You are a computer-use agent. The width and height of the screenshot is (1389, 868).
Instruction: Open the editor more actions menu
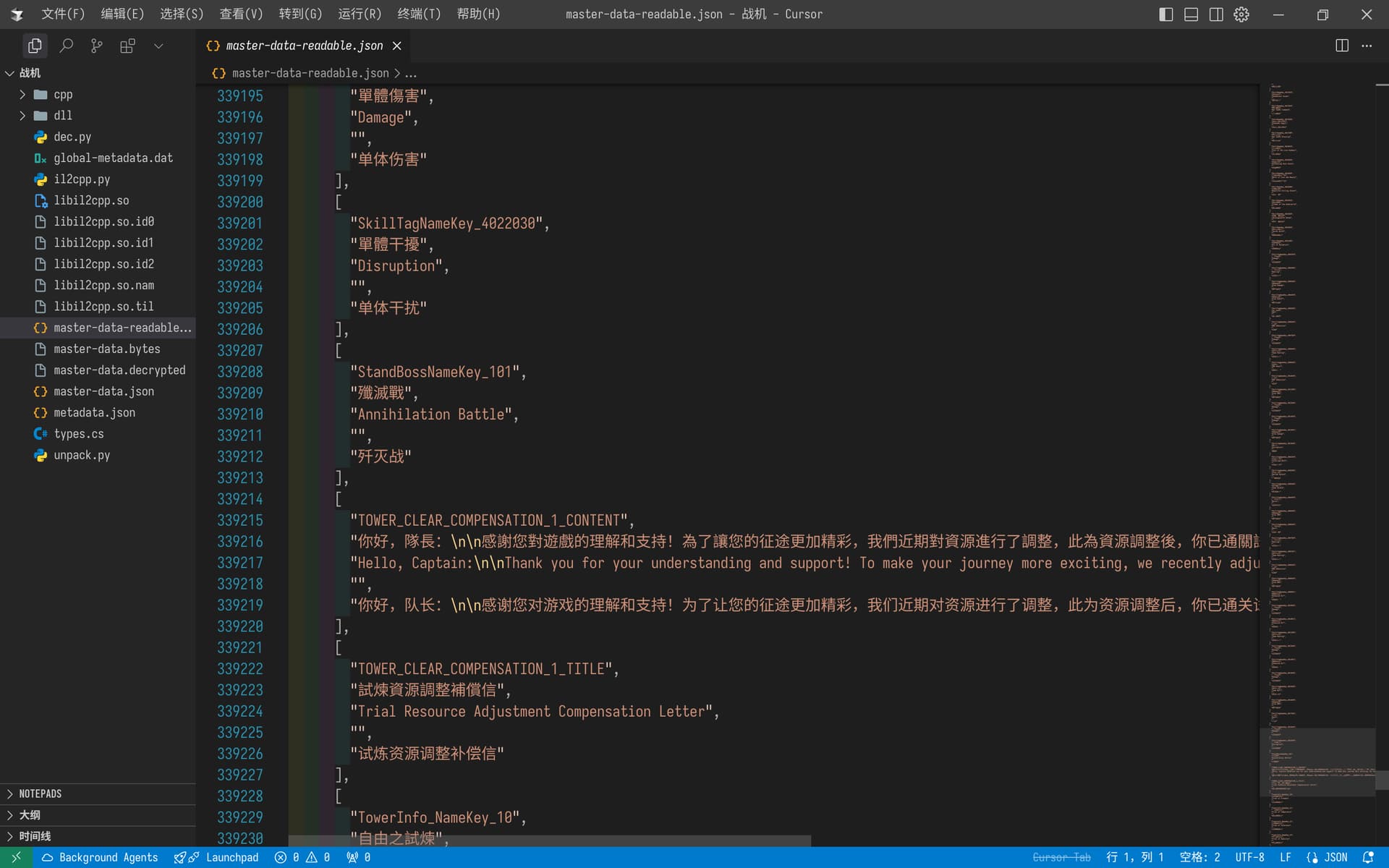pyautogui.click(x=1367, y=46)
